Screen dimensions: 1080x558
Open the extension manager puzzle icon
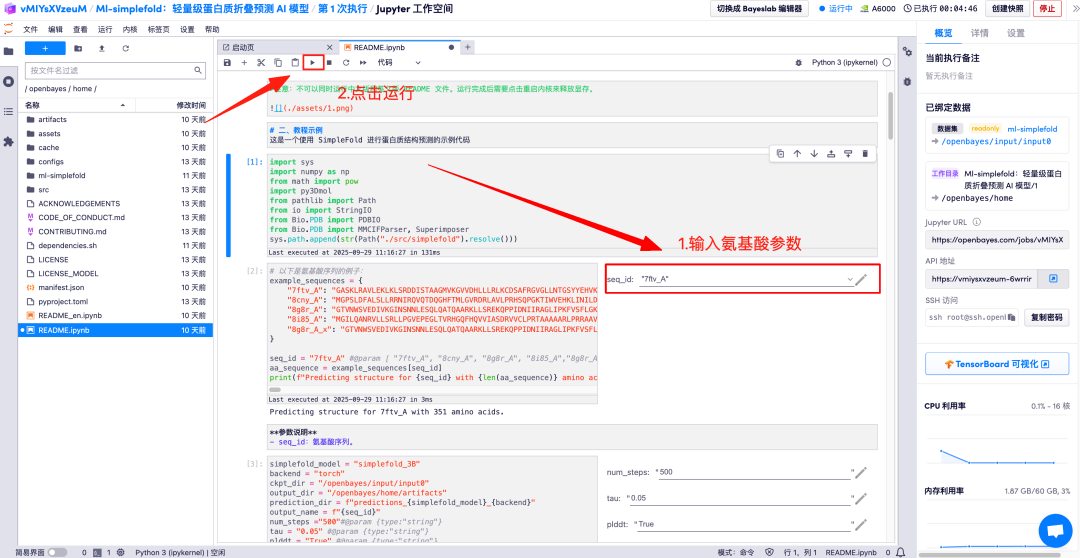tap(9, 142)
